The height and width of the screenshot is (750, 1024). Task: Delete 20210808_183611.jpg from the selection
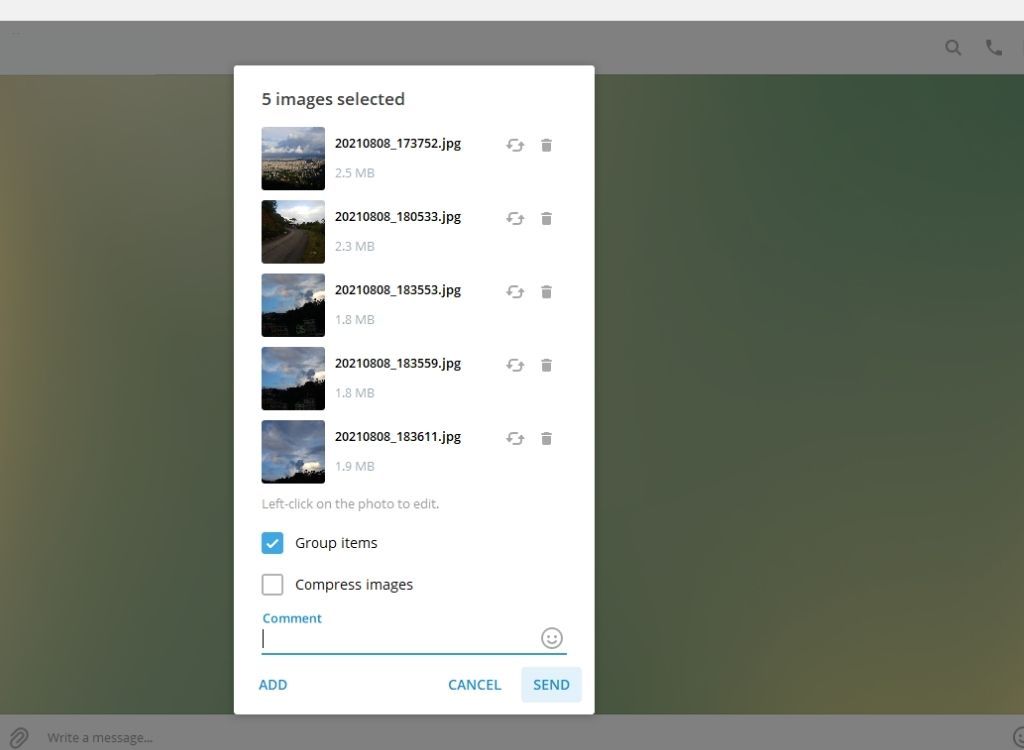(x=547, y=438)
